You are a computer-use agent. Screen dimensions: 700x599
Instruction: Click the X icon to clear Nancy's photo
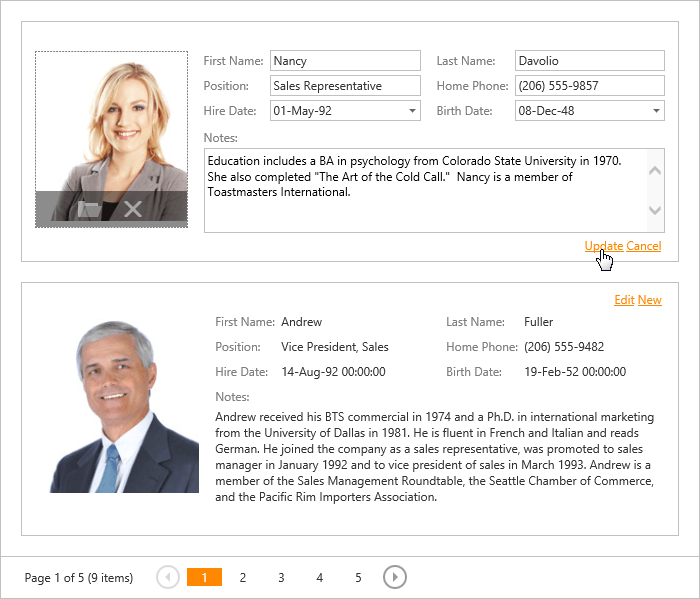coord(133,209)
